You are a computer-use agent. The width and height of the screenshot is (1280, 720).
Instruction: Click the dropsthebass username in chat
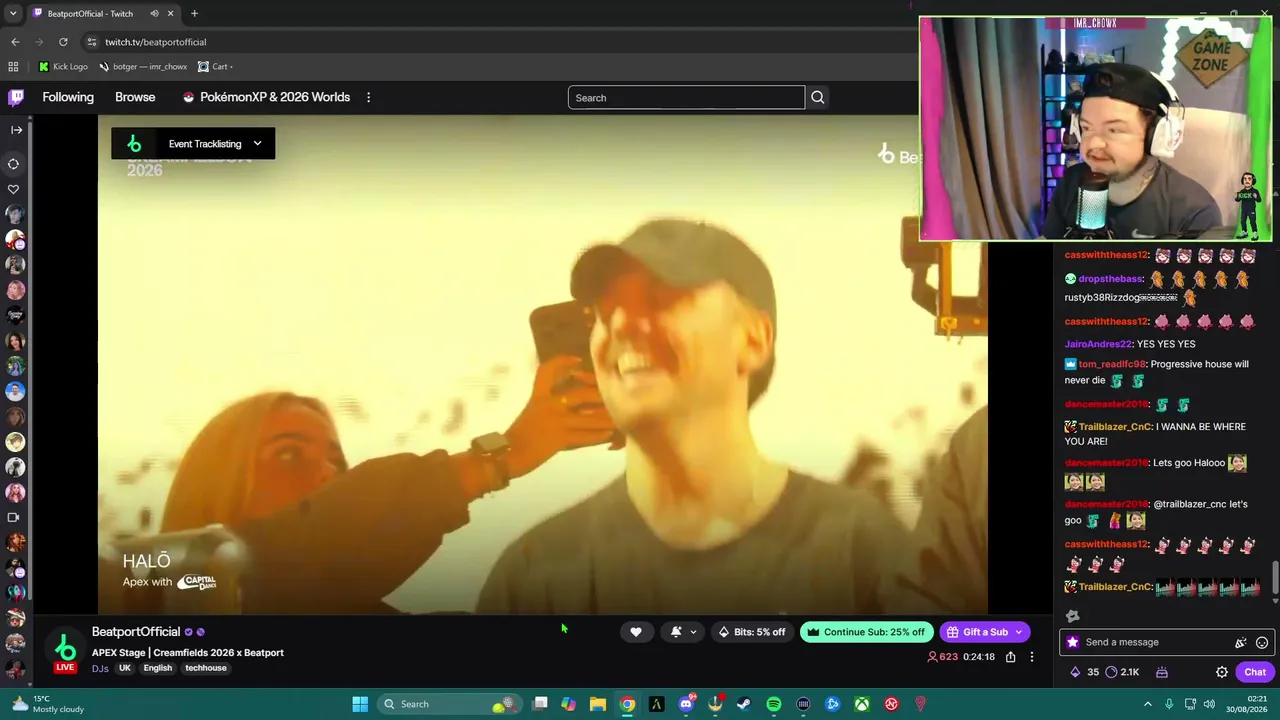(x=1110, y=279)
